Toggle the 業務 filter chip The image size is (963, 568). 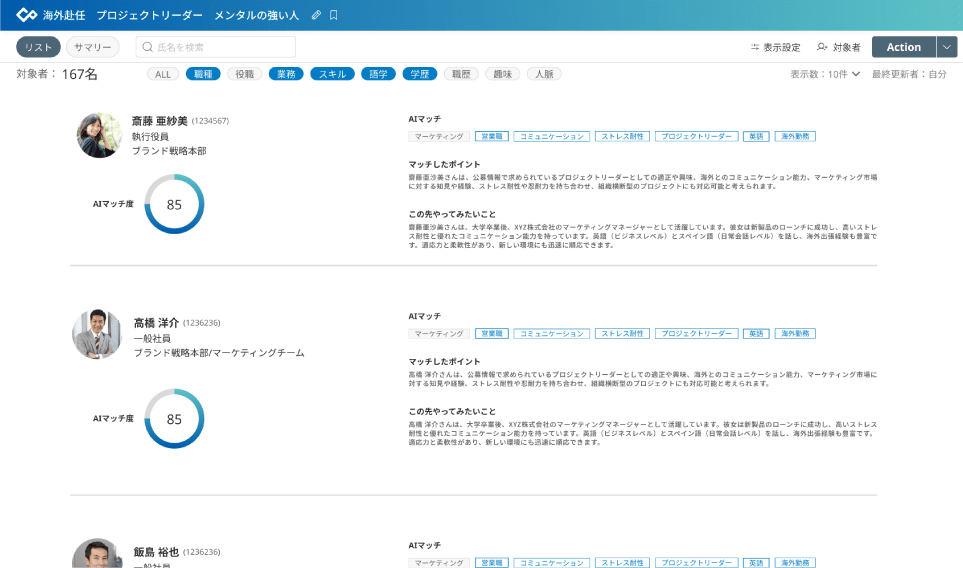pyautogui.click(x=286, y=74)
